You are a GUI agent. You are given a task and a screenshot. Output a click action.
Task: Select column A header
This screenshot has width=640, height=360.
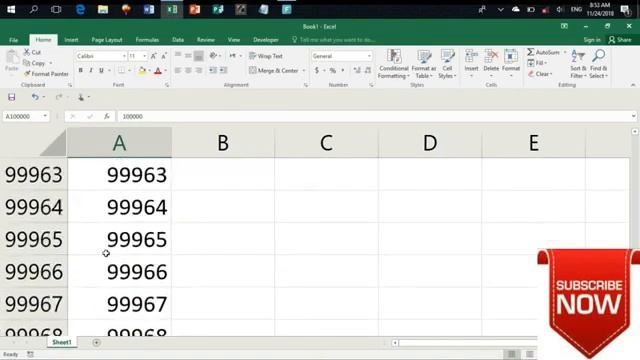coord(119,143)
